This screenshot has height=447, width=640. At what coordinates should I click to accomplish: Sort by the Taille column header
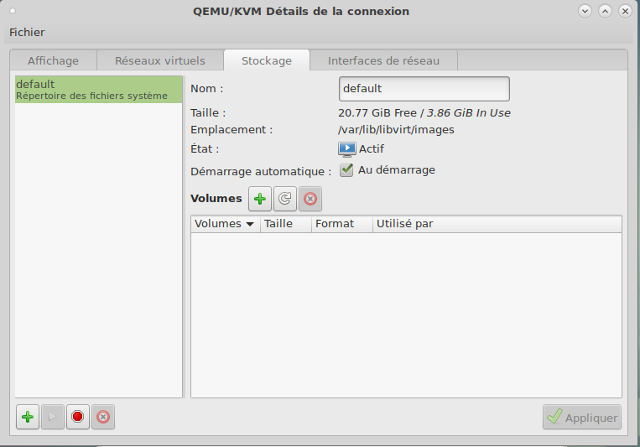coord(286,224)
